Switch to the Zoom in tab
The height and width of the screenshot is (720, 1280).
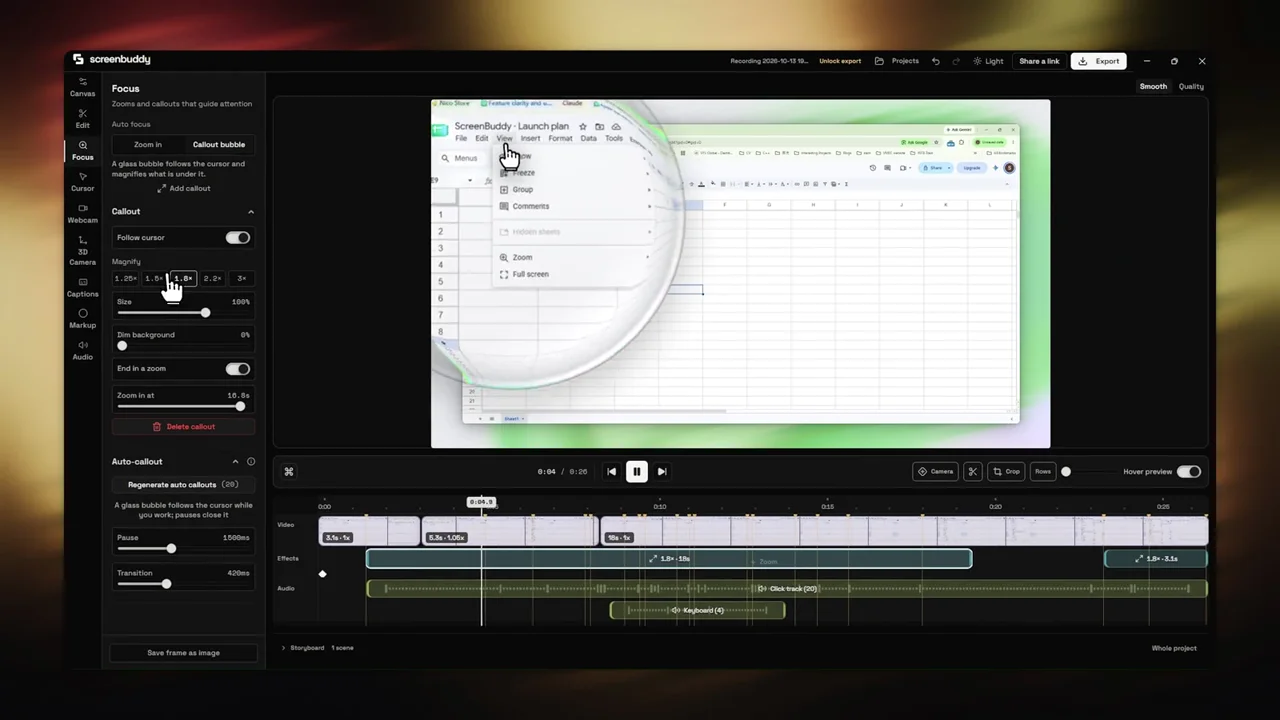pos(148,145)
